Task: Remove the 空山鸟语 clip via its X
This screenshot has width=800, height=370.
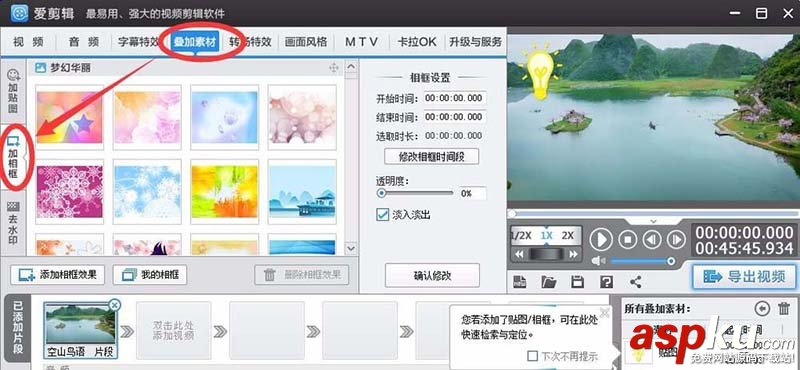Action: coord(115,305)
